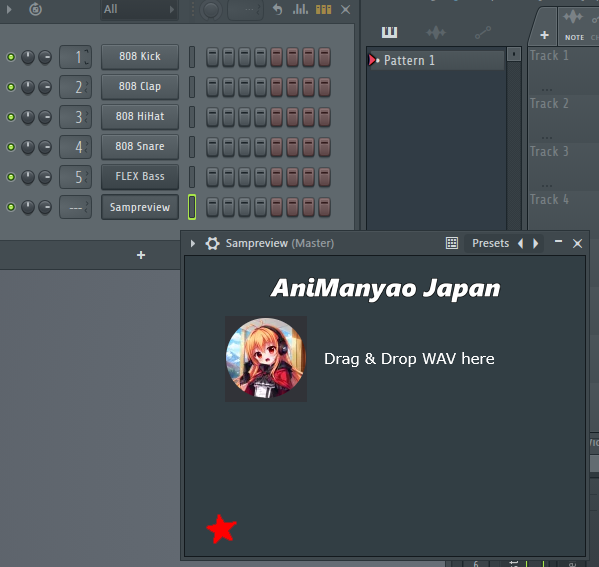This screenshot has width=599, height=567.
Task: Open the channel rack options arrow menu
Action: [x=9, y=9]
